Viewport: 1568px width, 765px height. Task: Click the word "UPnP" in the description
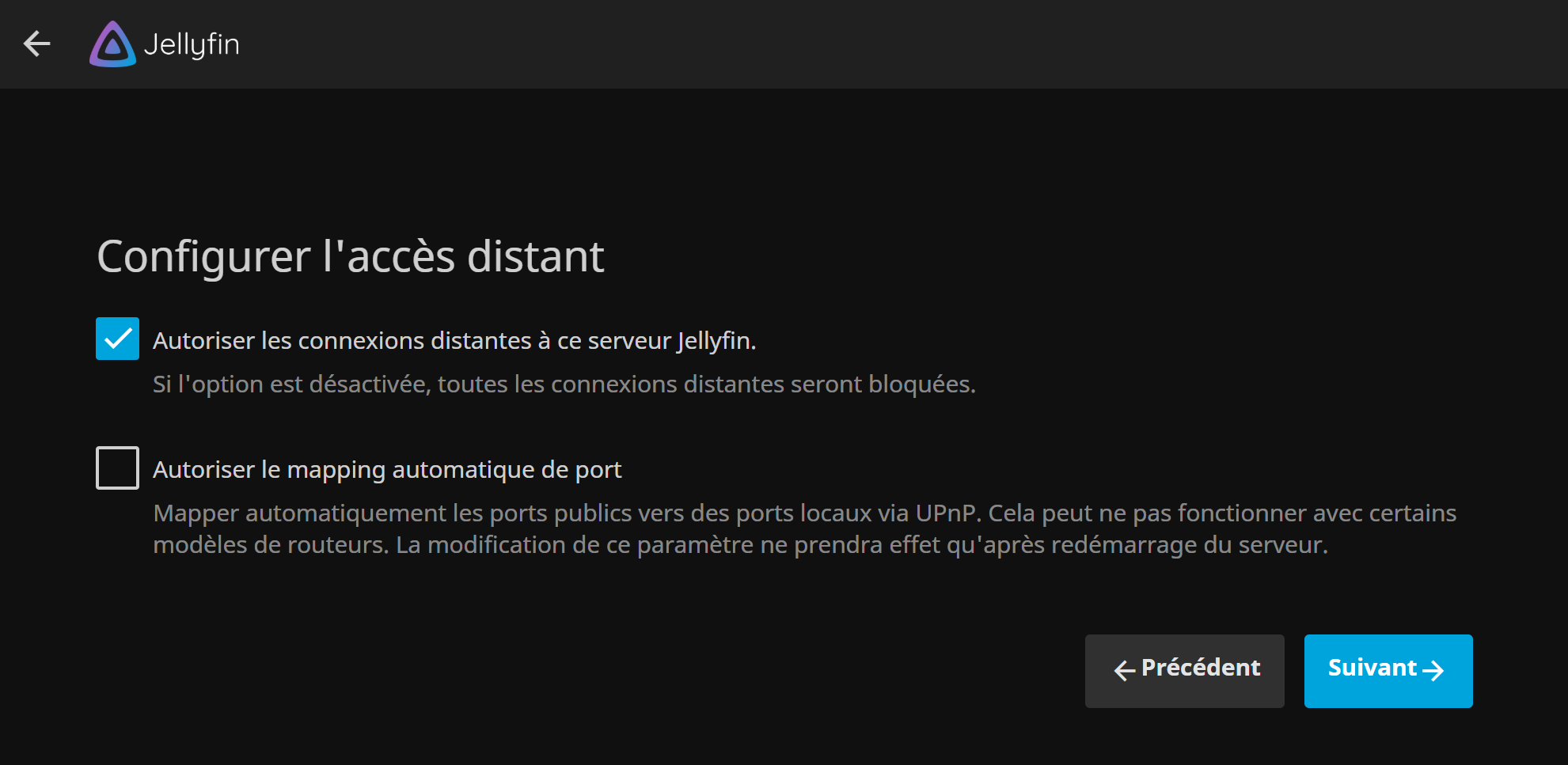tap(947, 513)
